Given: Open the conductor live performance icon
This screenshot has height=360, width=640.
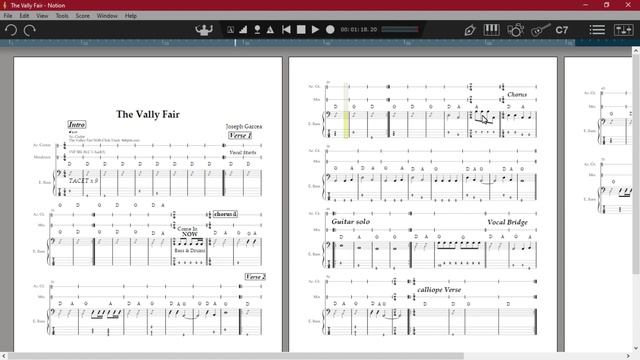Looking at the screenshot, I should coord(204,30).
